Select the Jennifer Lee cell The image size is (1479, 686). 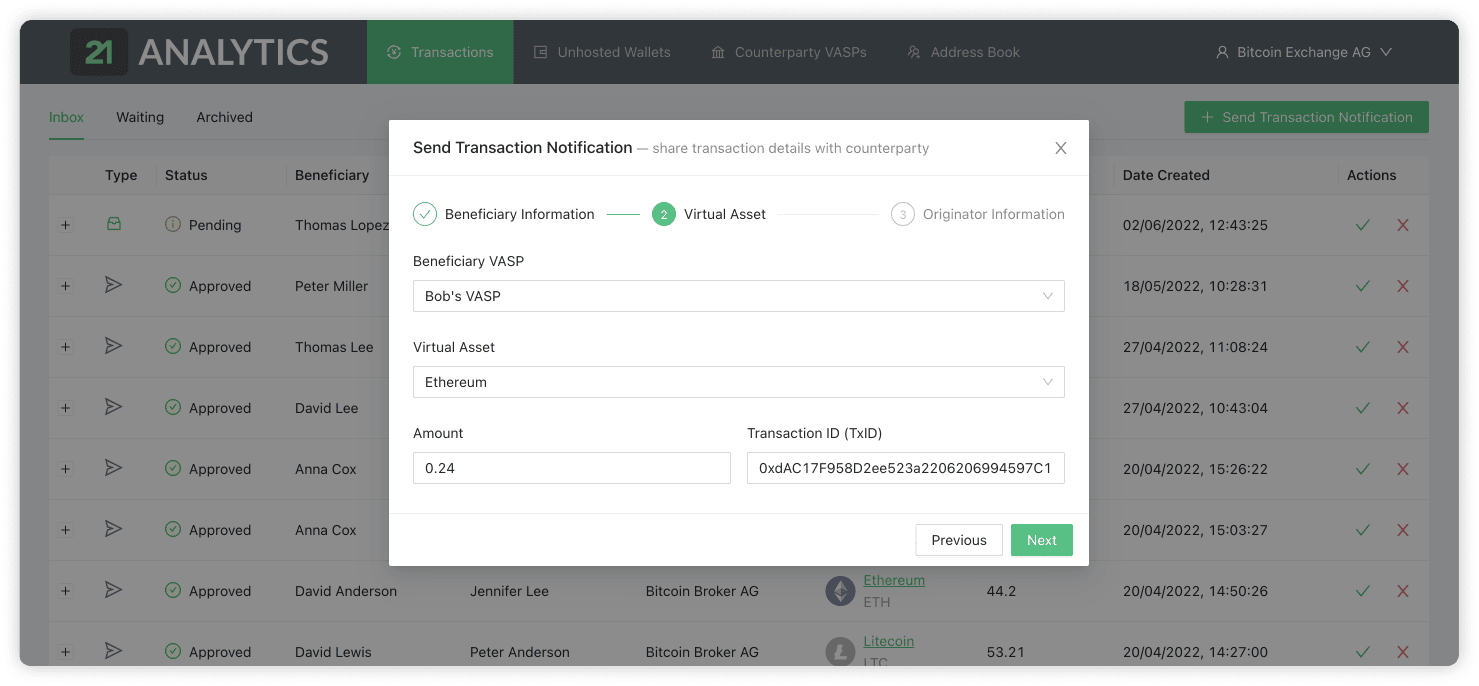(x=510, y=591)
